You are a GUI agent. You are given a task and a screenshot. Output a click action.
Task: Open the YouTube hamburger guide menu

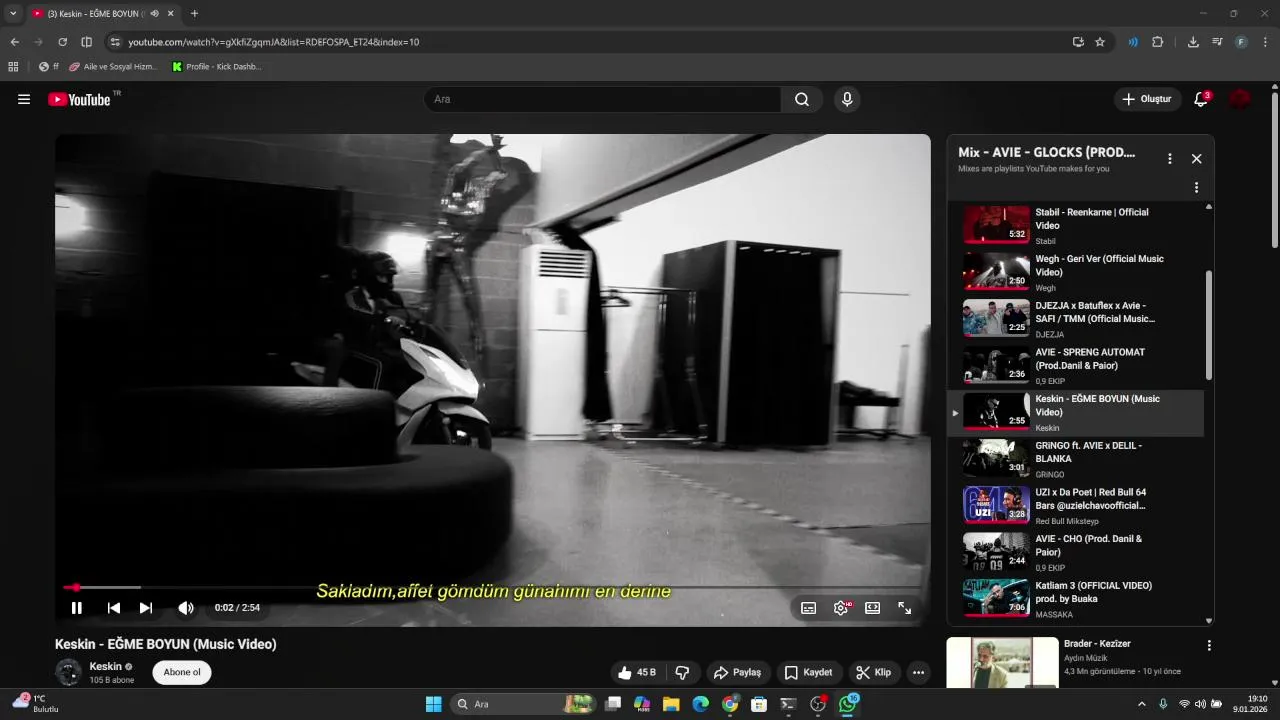[x=24, y=99]
